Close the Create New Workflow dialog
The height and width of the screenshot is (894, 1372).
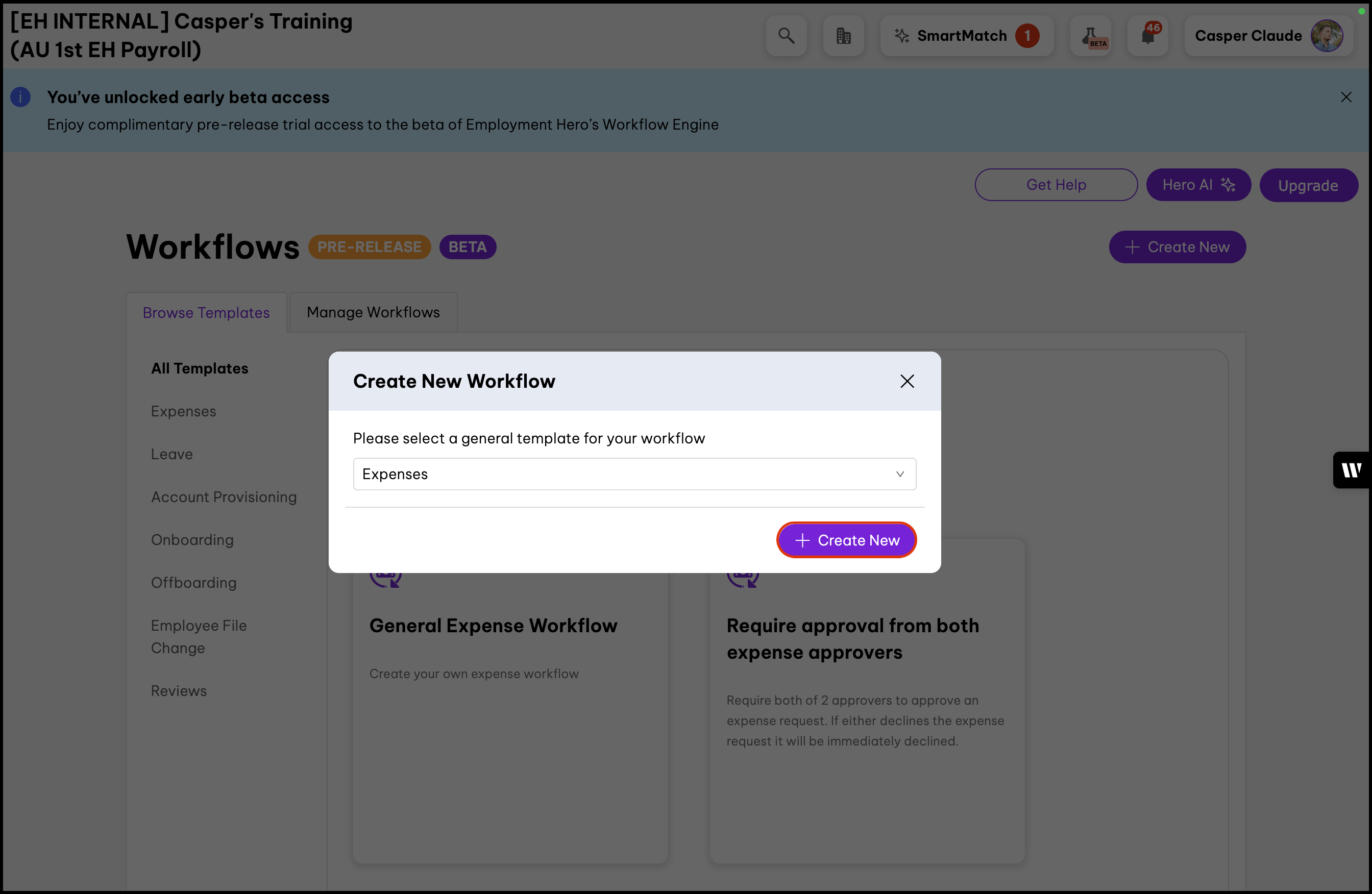907,381
